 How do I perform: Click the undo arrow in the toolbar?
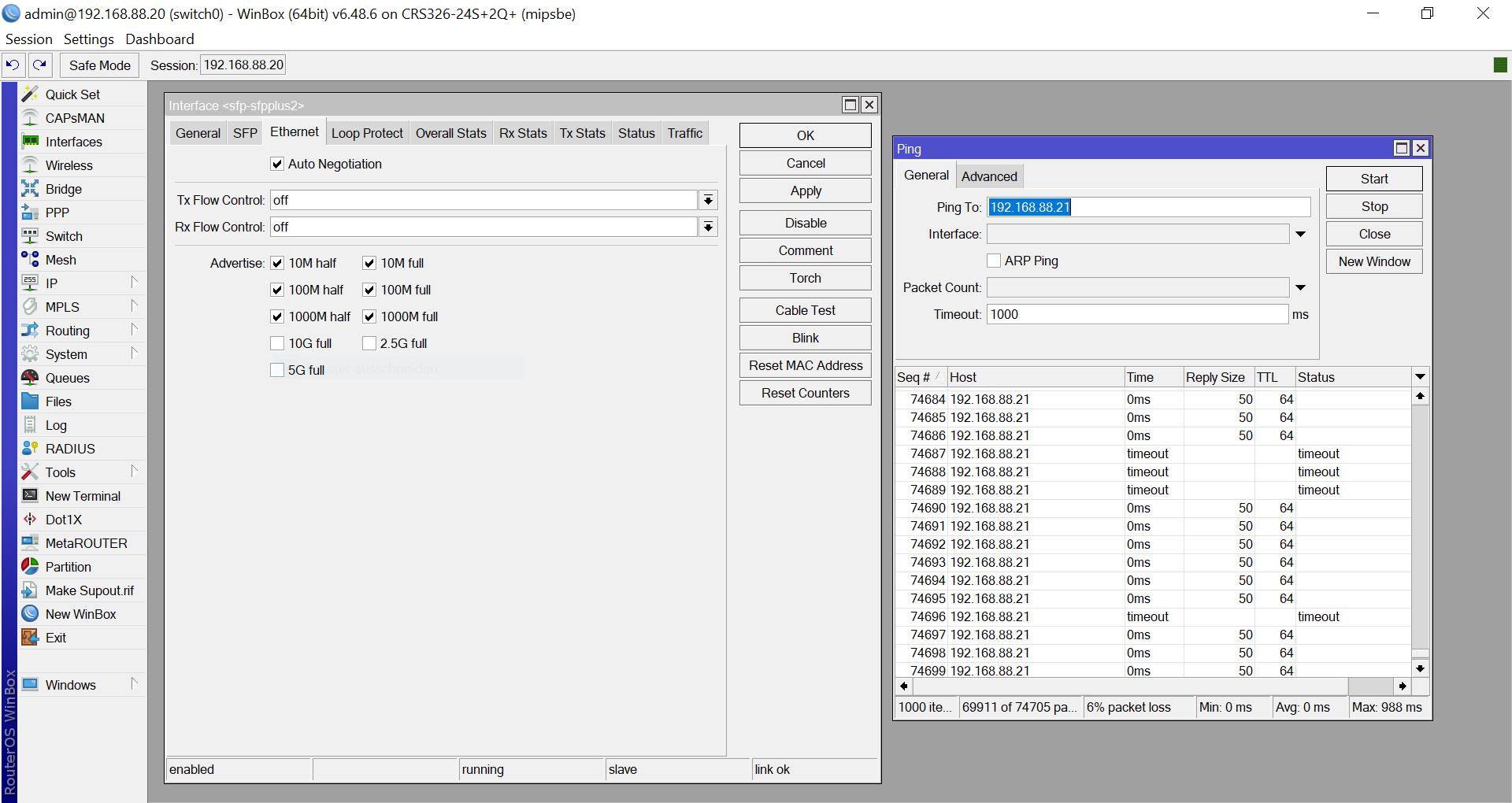[13, 65]
